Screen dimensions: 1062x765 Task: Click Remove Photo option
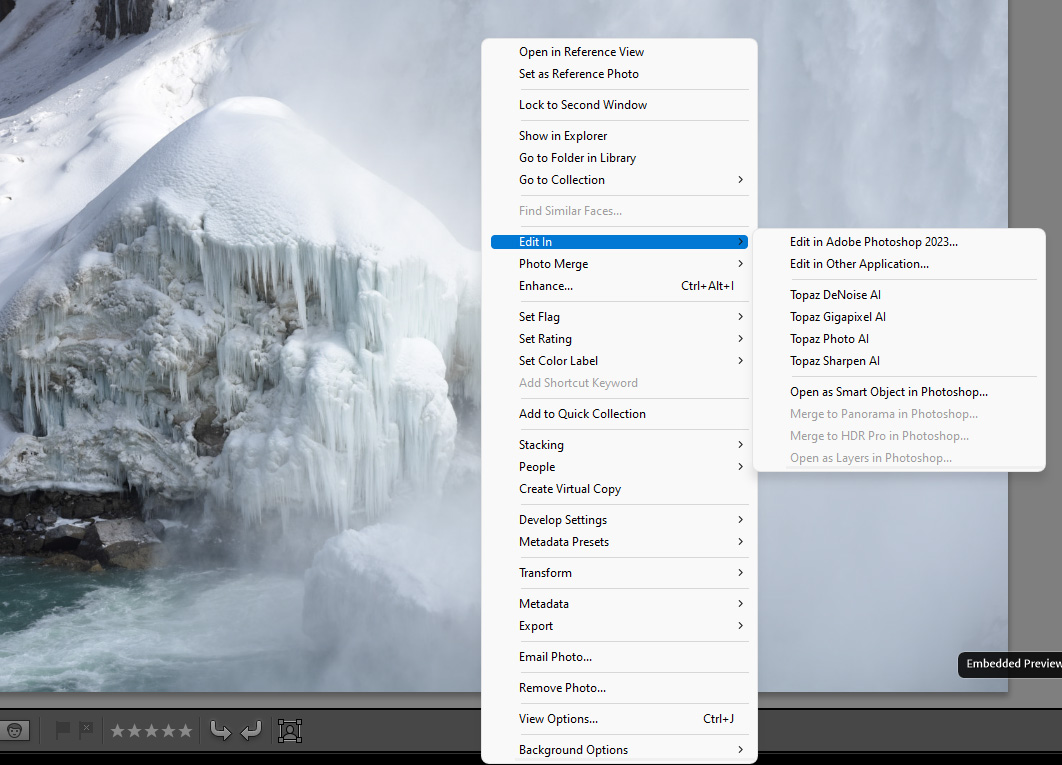[562, 687]
